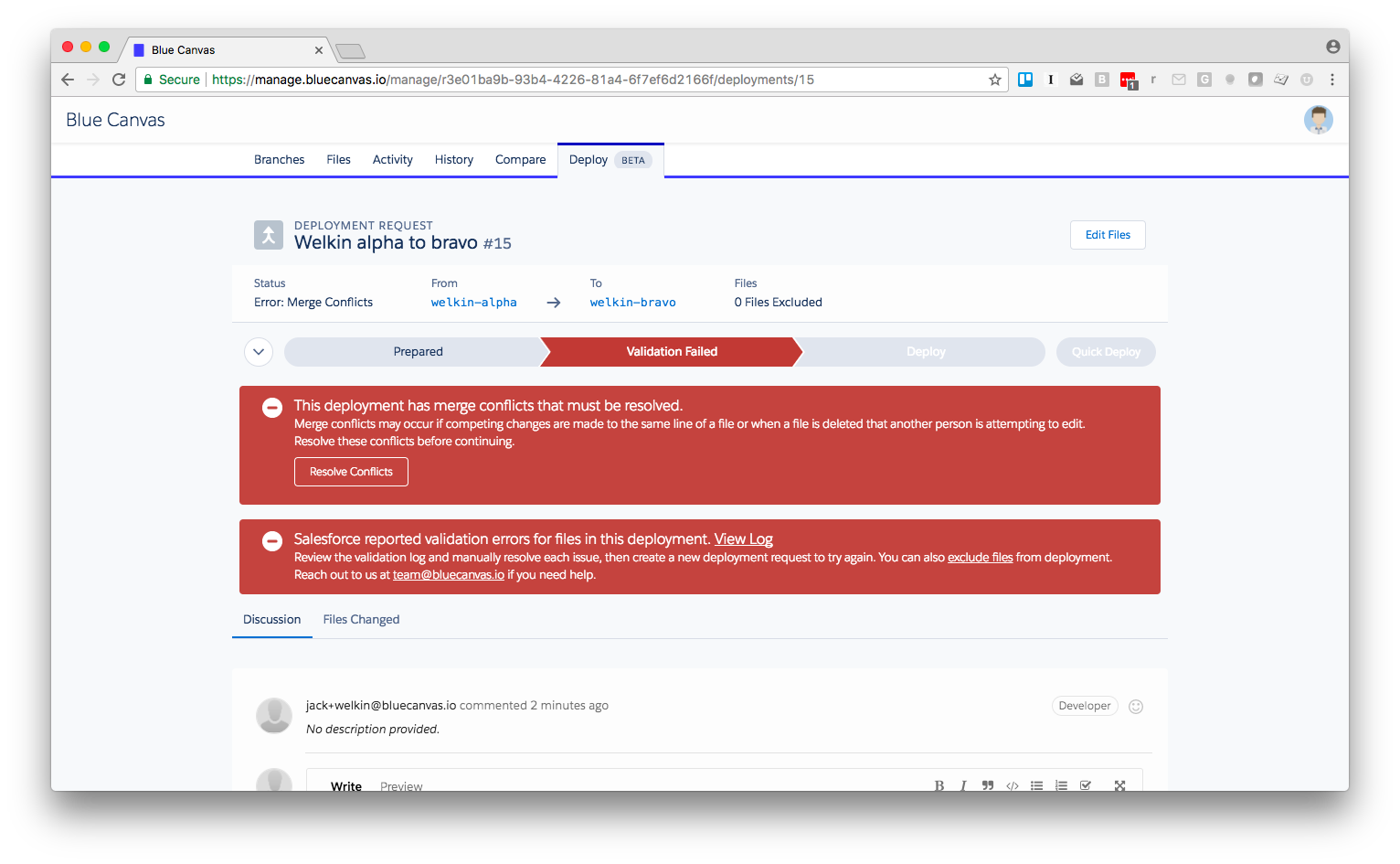Click the browser forward arrow
Viewport: 1400px width, 864px height.
pos(92,80)
